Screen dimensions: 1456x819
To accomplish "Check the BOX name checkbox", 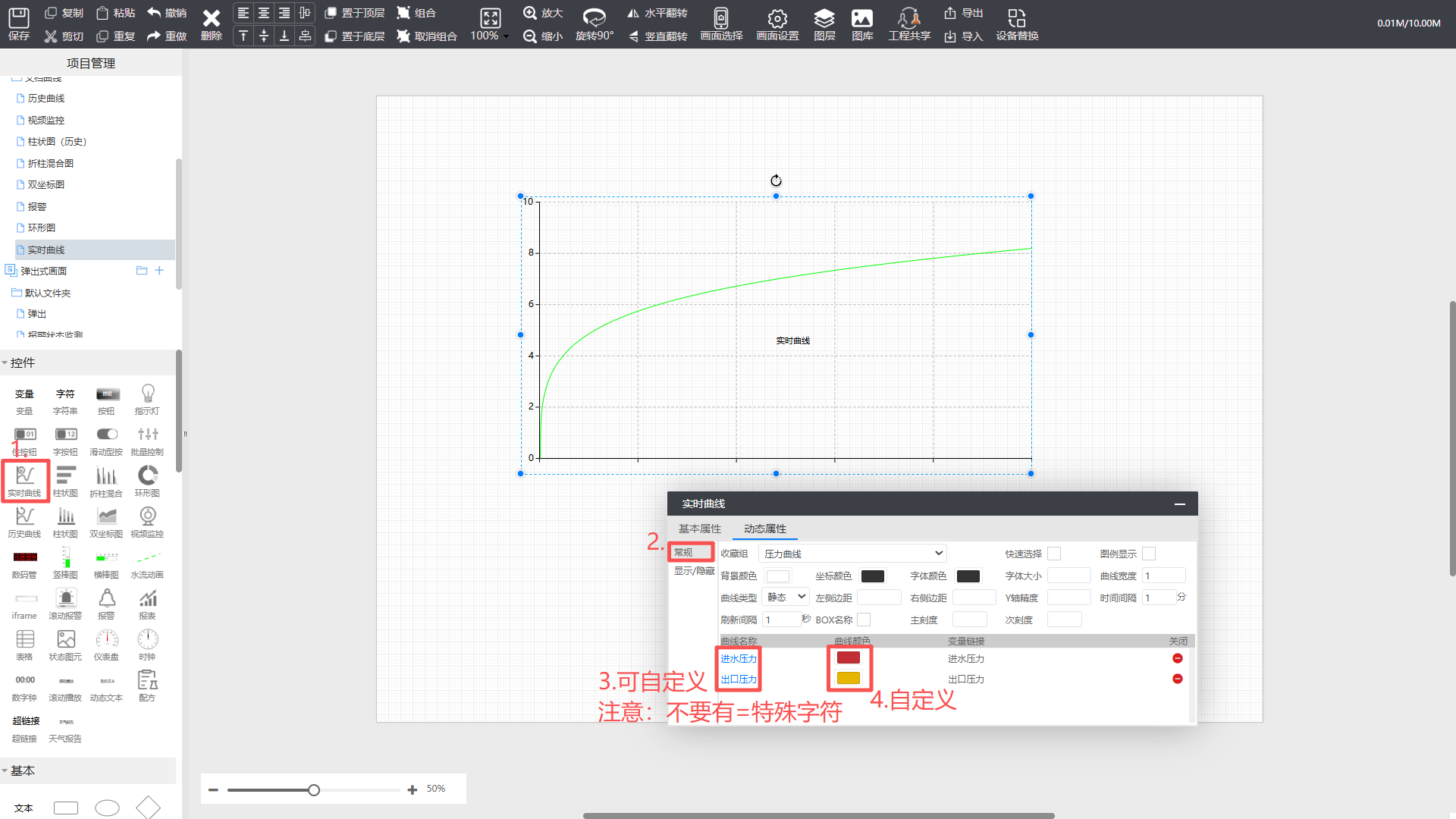I will coord(864,620).
